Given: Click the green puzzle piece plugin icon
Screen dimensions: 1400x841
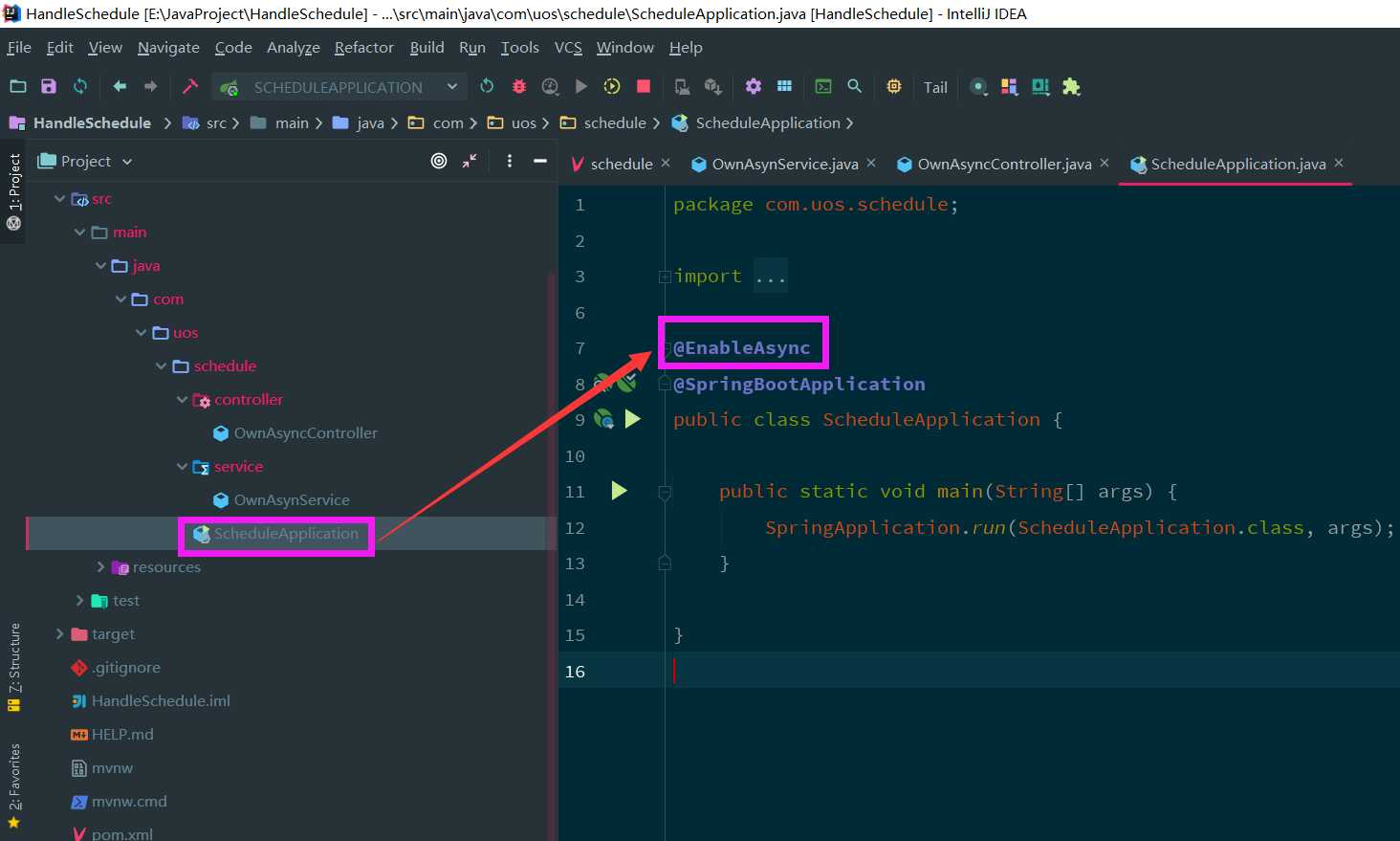Looking at the screenshot, I should click(x=1071, y=86).
